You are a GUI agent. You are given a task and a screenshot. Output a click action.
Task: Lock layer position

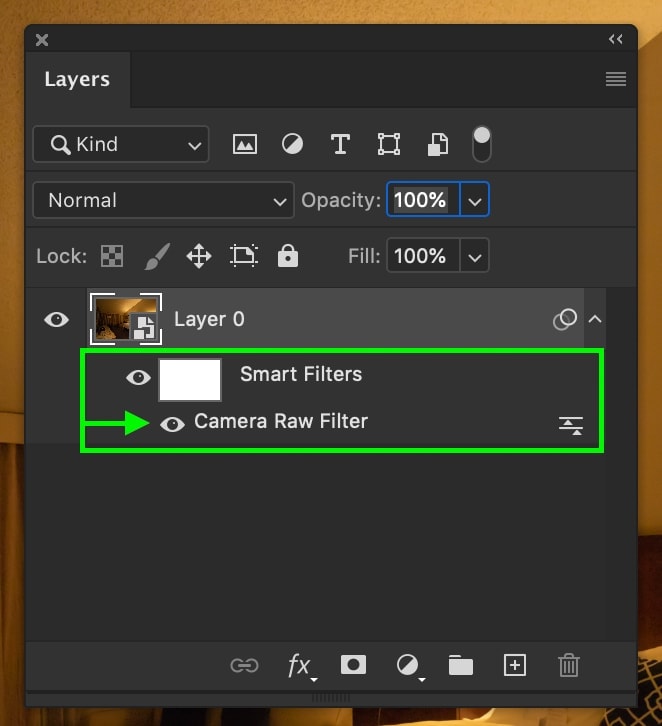[x=199, y=256]
